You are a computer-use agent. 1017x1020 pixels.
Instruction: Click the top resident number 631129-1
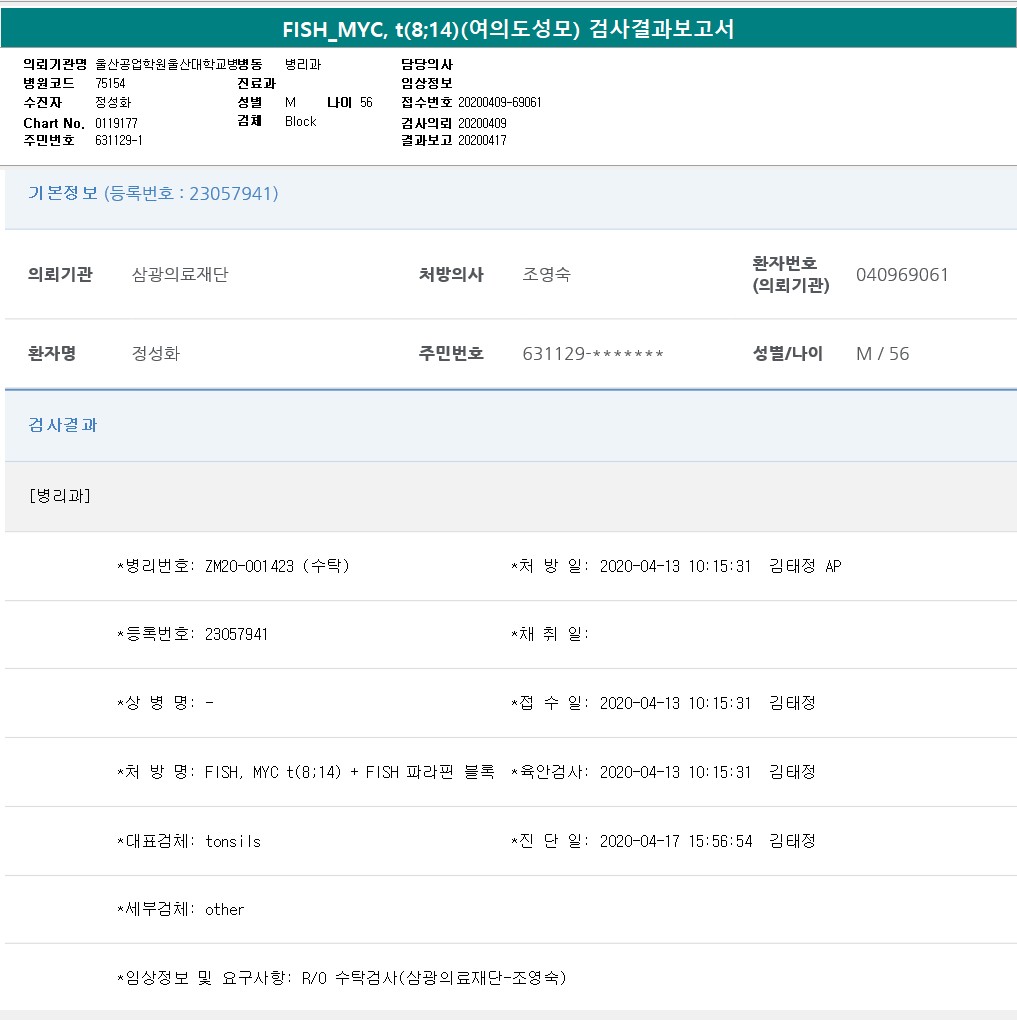[118, 140]
